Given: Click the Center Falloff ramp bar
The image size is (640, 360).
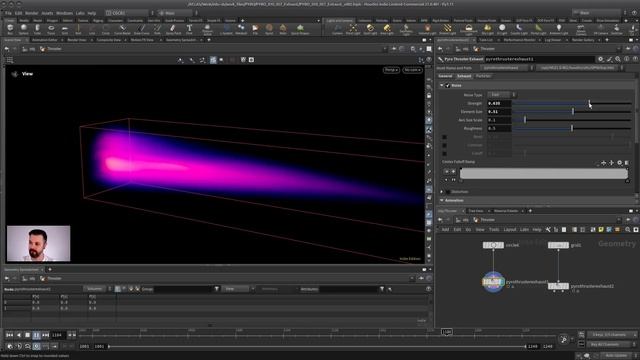Looking at the screenshot, I should coord(544,173).
